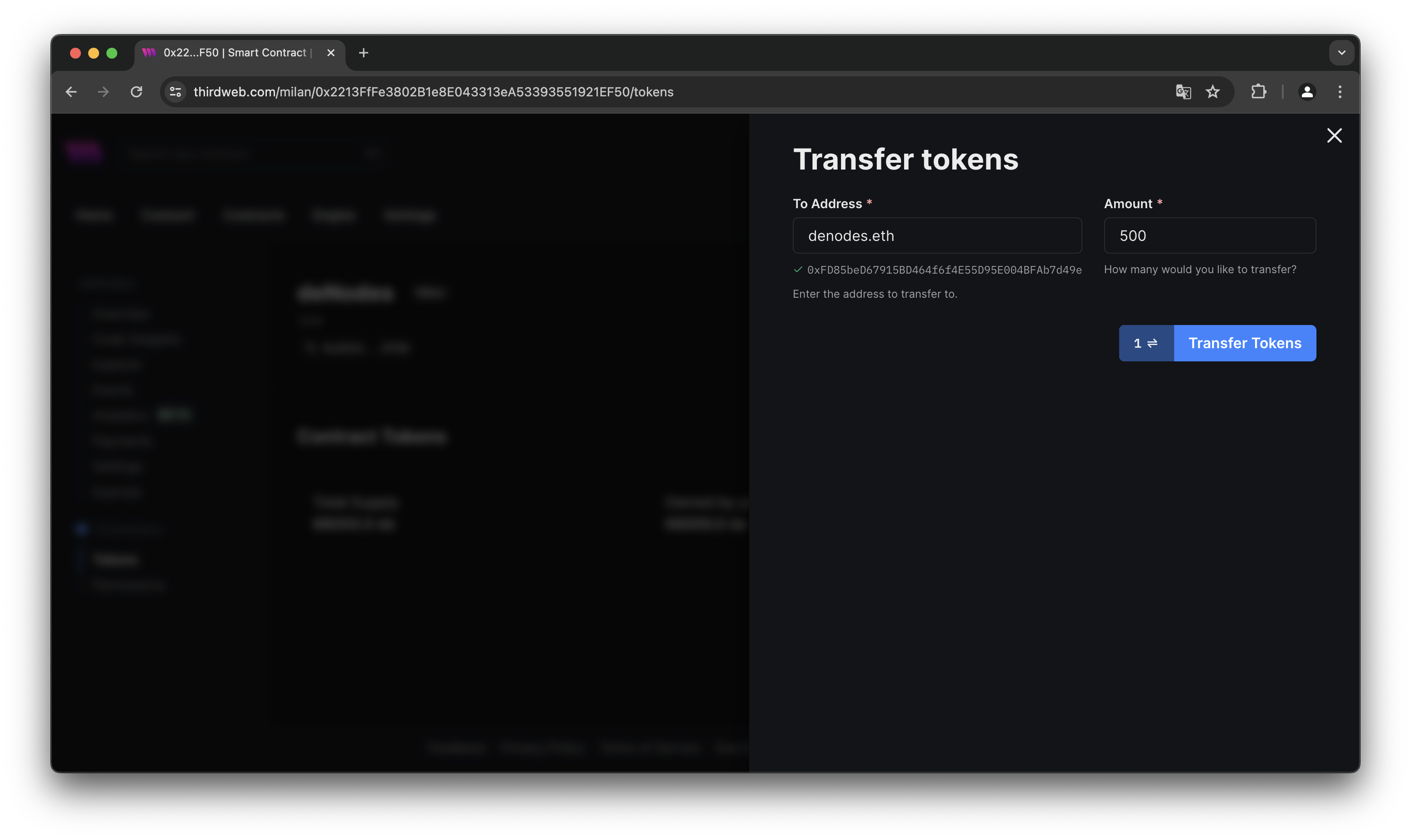Close the 0x22...F50 browser tab

click(331, 53)
